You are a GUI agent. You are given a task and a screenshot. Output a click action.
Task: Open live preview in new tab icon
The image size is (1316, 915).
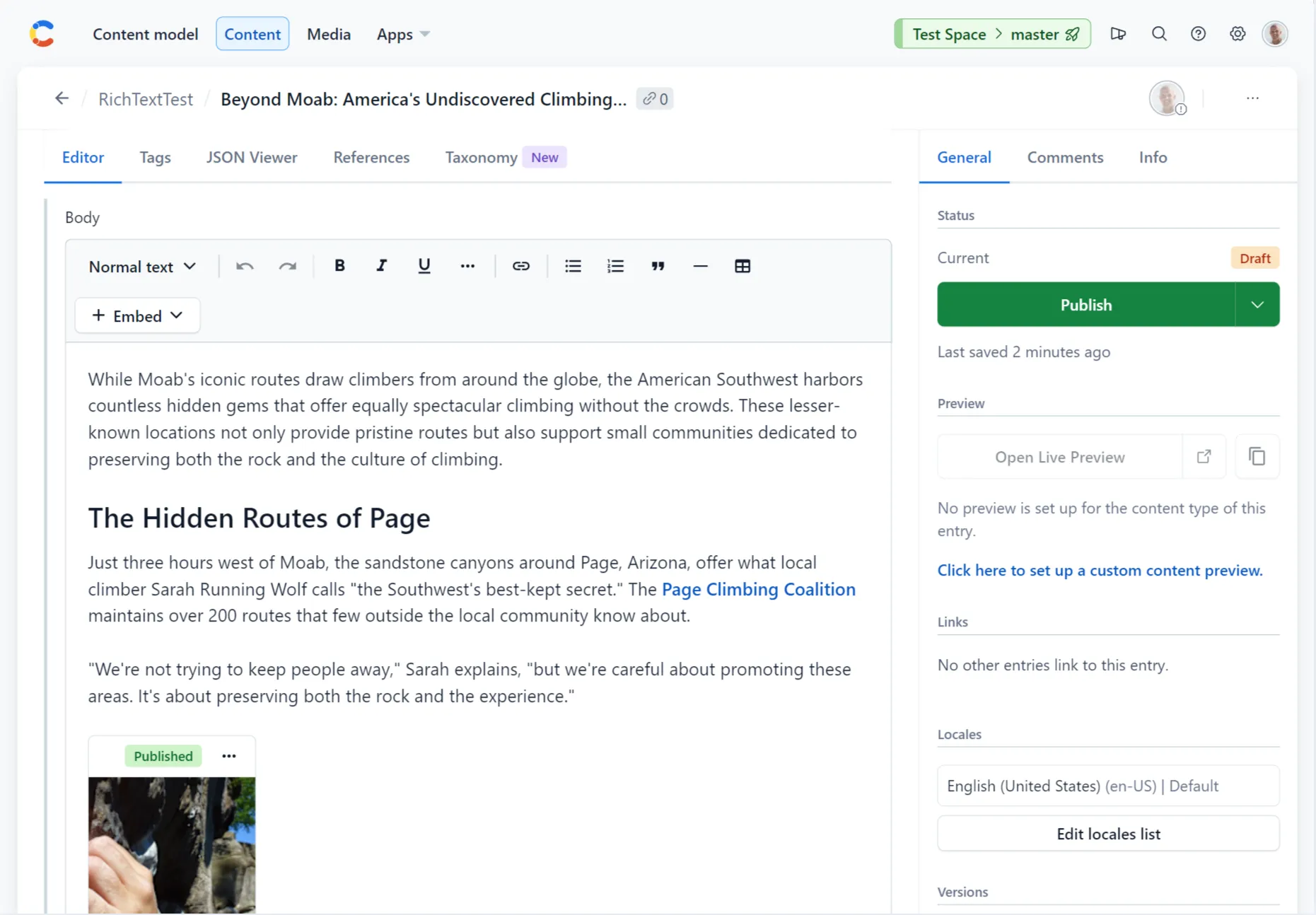point(1204,457)
